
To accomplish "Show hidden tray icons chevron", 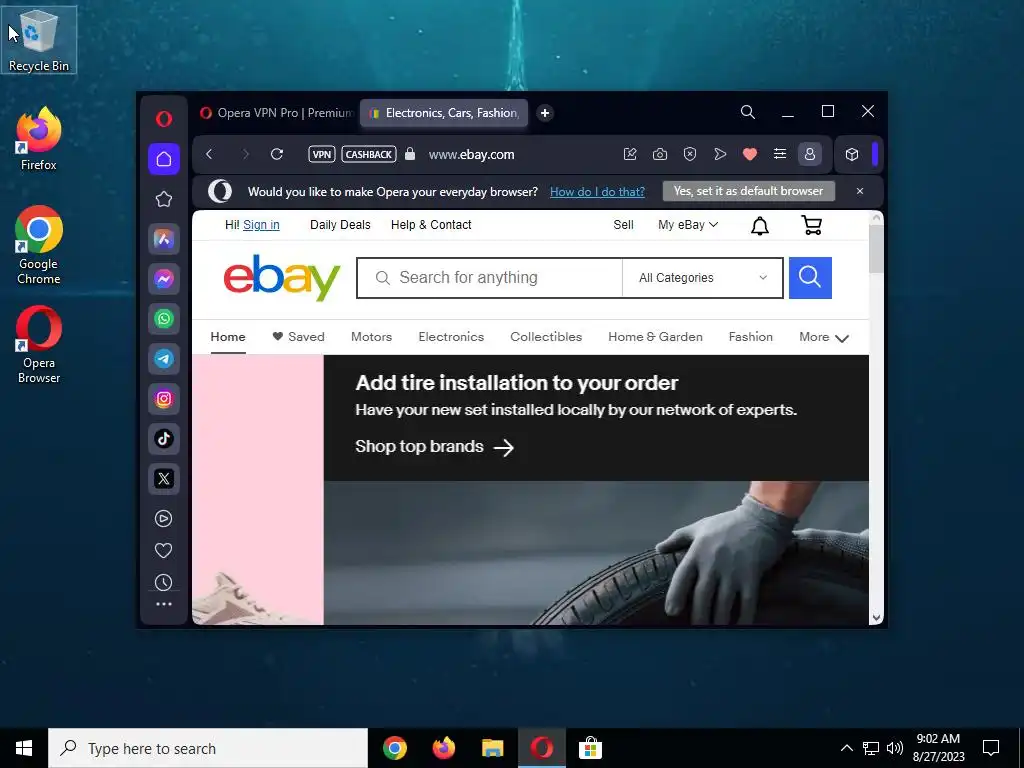I will 846,748.
